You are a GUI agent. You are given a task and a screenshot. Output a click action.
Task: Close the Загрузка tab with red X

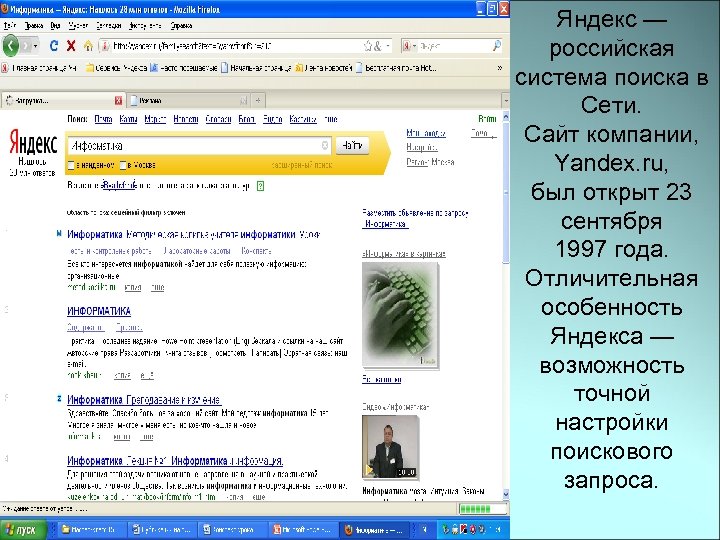tap(118, 101)
